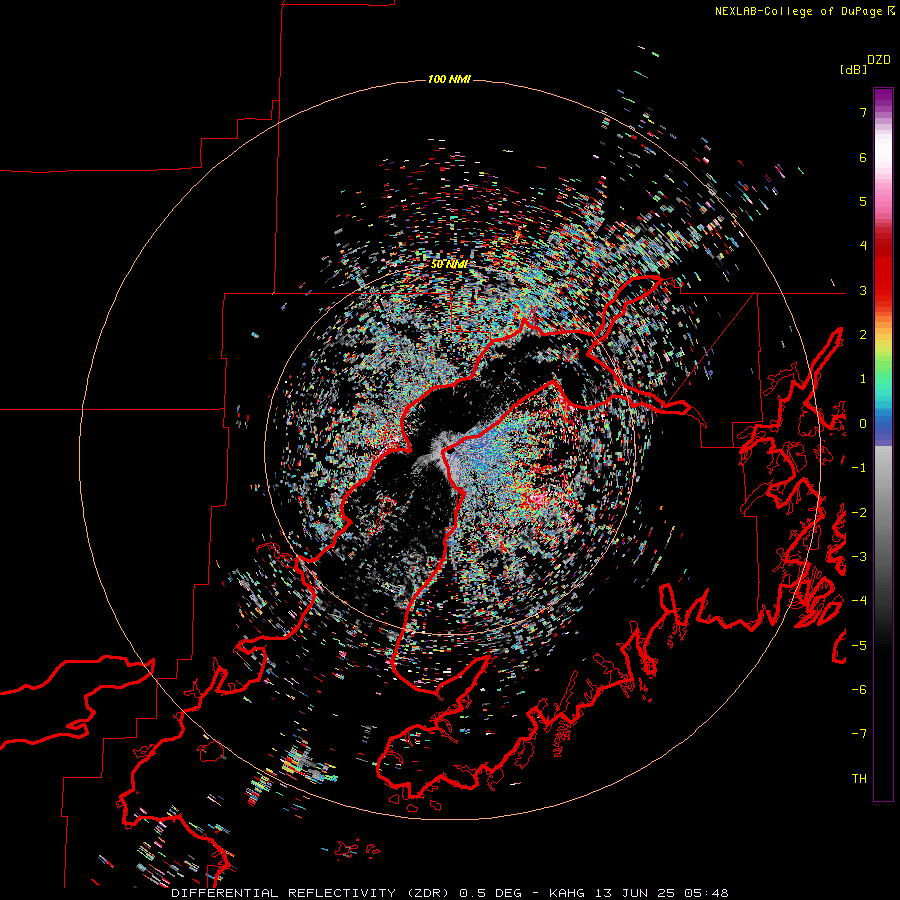The height and width of the screenshot is (900, 900).
Task: Click the DZD product label
Action: [879, 59]
